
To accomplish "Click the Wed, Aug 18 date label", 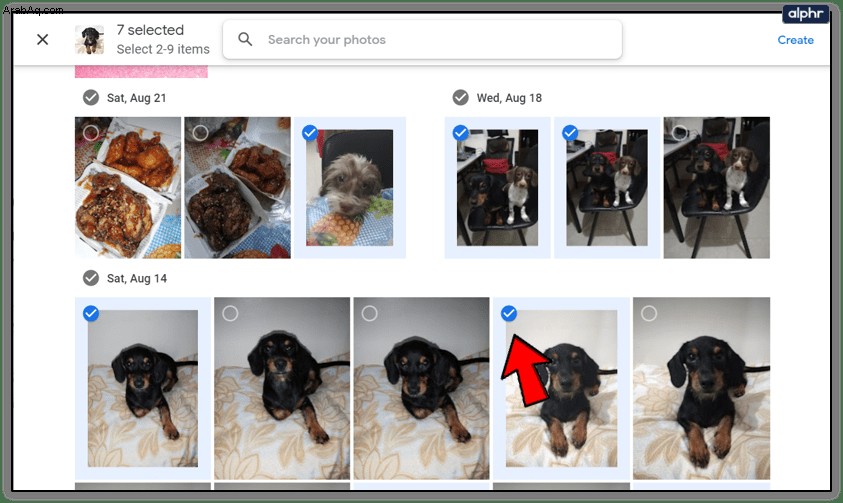I will (509, 98).
